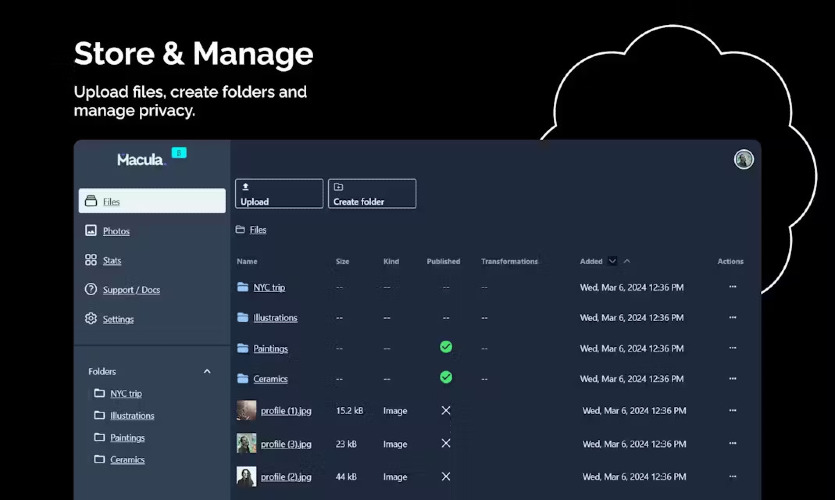Screen dimensions: 835x500
Task: Open NYC trip in sidebar folder tree
Action: coord(126,394)
